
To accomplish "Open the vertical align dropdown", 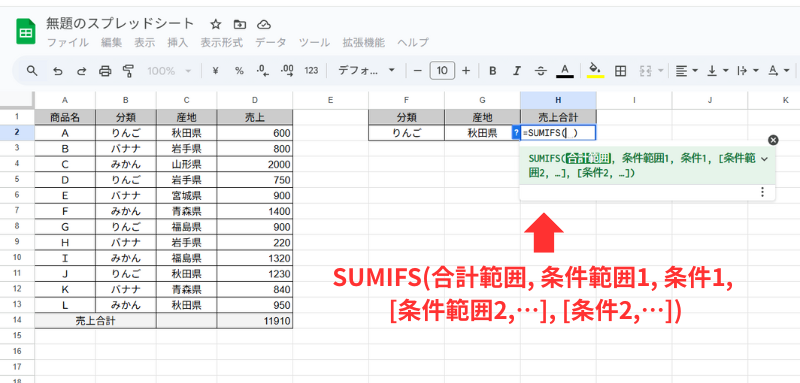I will click(x=717, y=70).
